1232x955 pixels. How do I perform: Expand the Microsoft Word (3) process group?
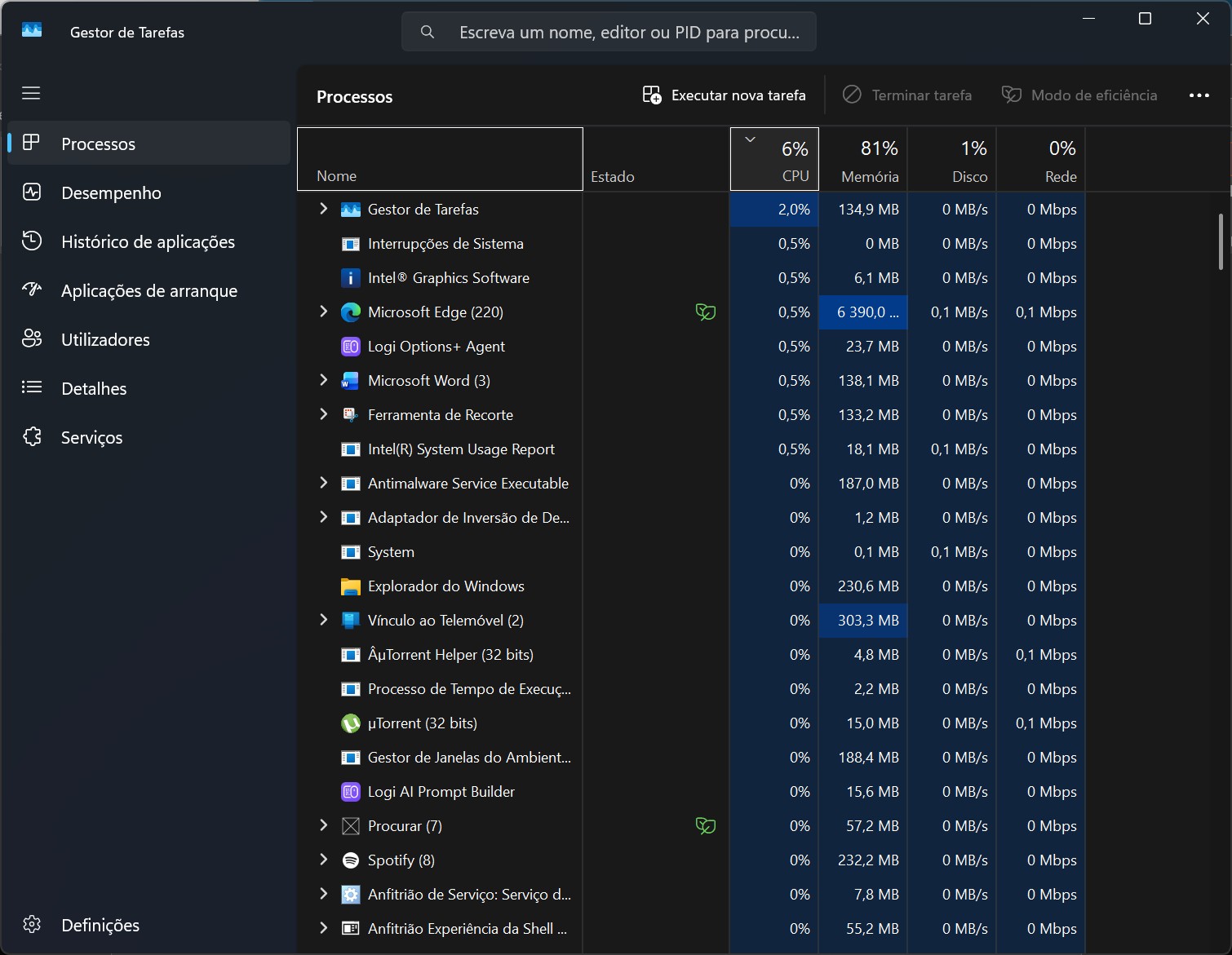324,380
